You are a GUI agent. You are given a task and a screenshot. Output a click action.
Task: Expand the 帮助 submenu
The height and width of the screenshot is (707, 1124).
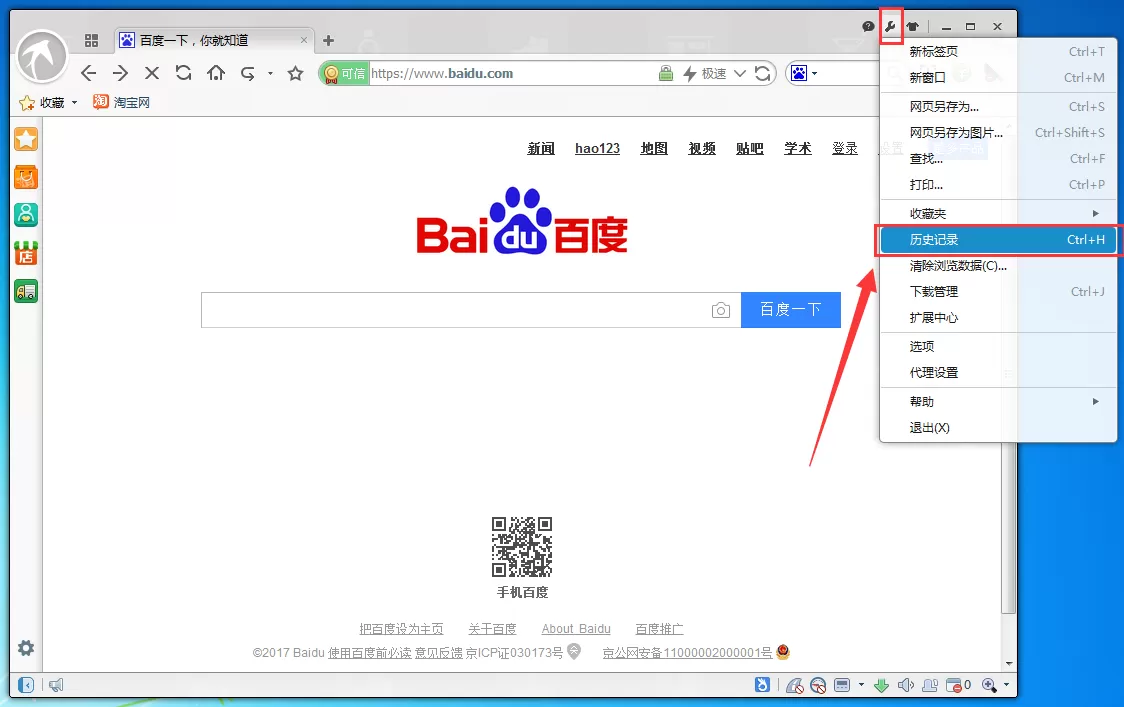click(x=999, y=402)
